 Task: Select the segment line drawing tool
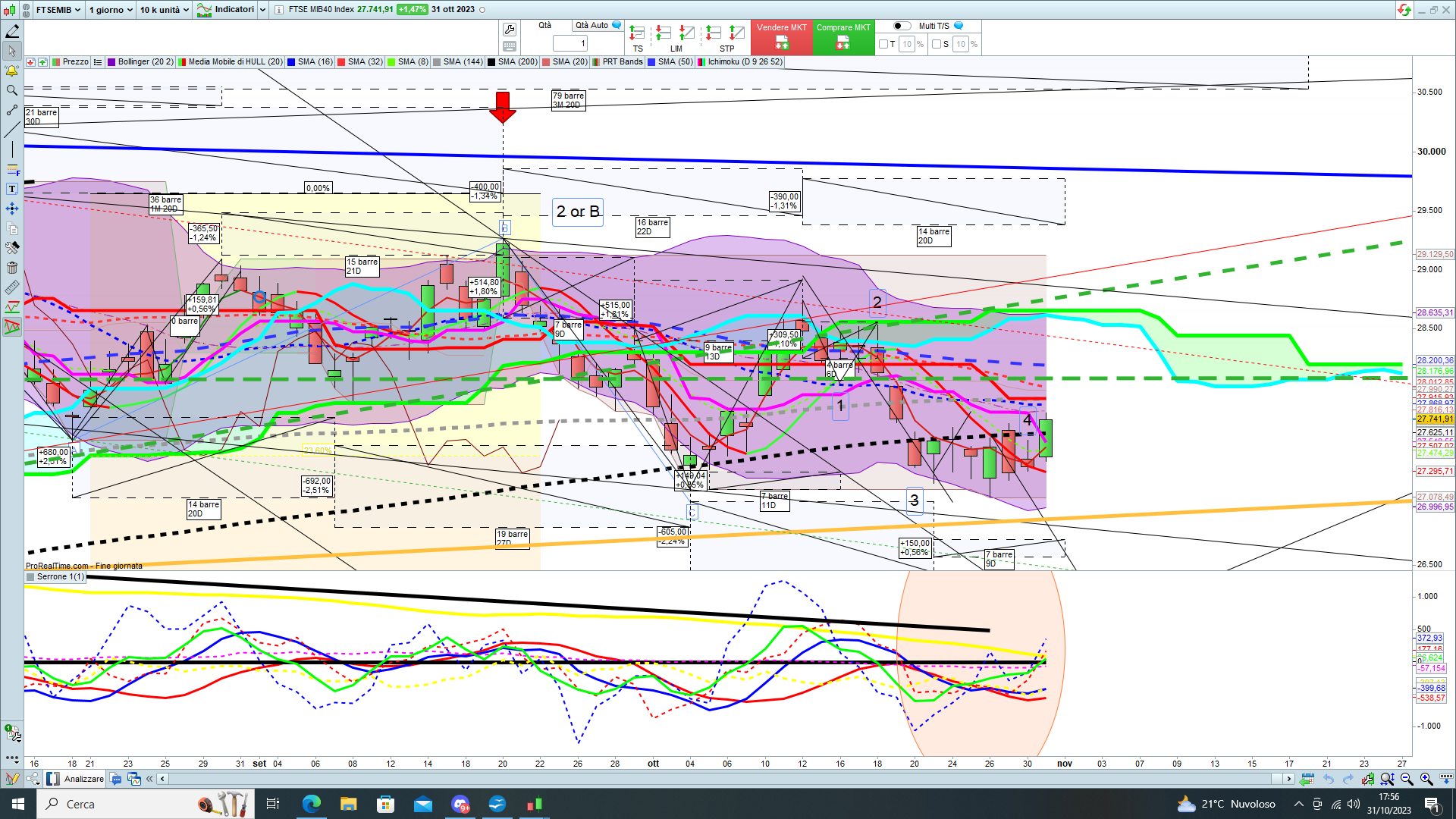(12, 110)
